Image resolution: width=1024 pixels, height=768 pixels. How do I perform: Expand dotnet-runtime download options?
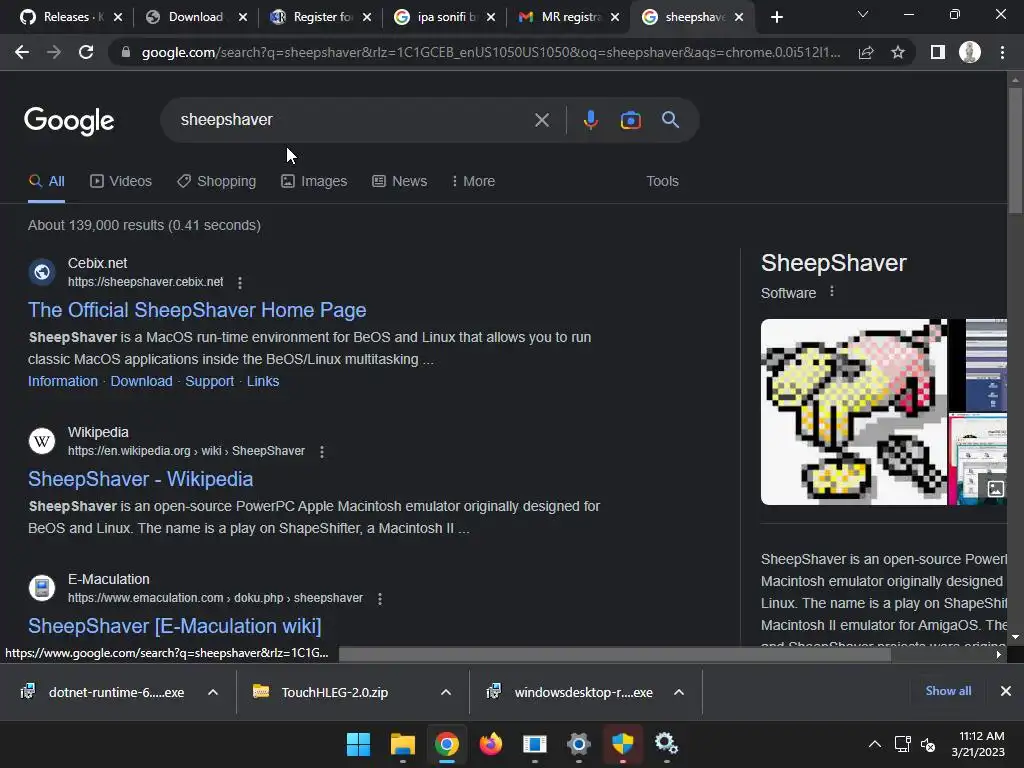point(213,692)
